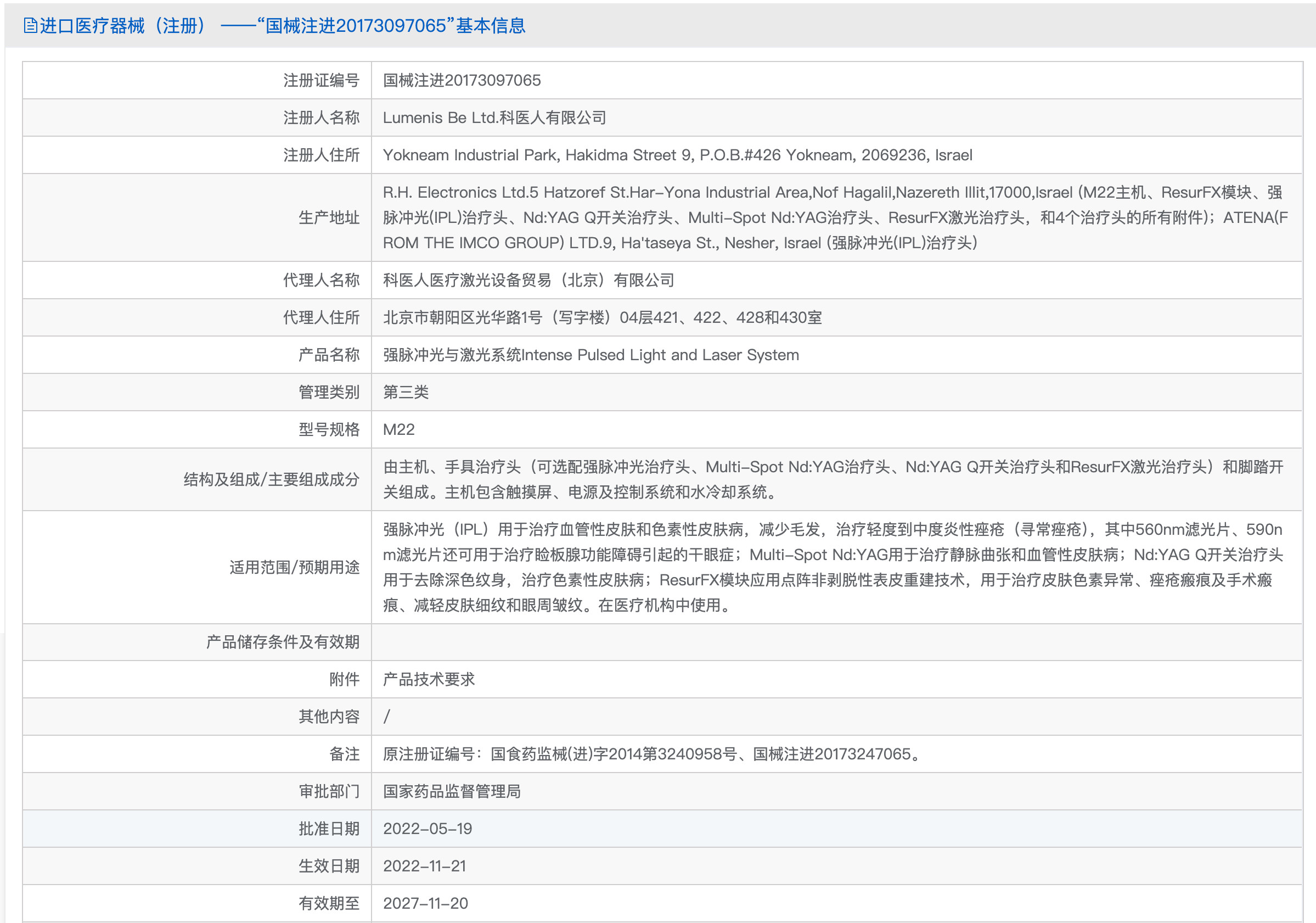
Task: Click the empty 产品储存条件及有效期 value cell
Action: click(x=836, y=642)
